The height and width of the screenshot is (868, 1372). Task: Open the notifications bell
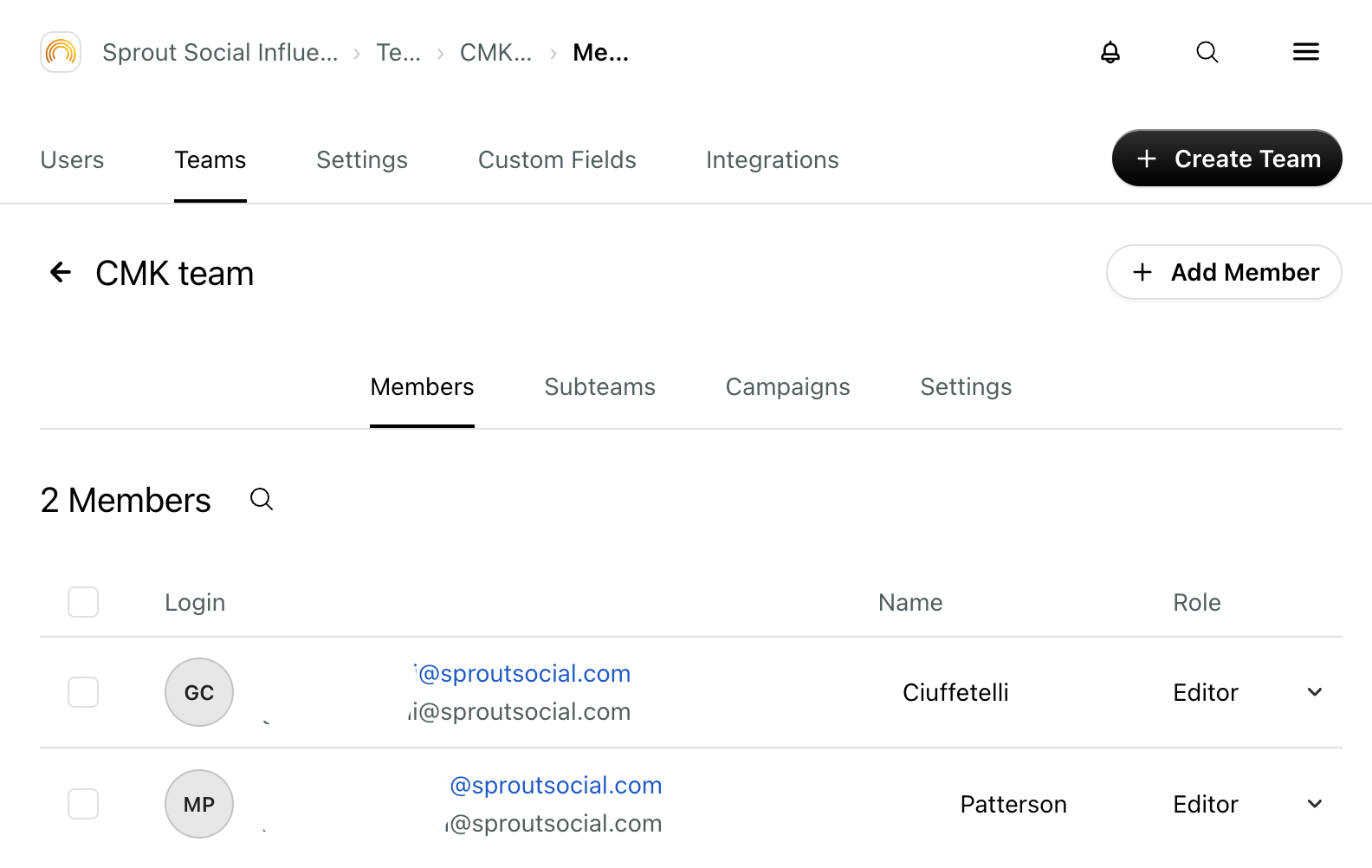[x=1110, y=53]
